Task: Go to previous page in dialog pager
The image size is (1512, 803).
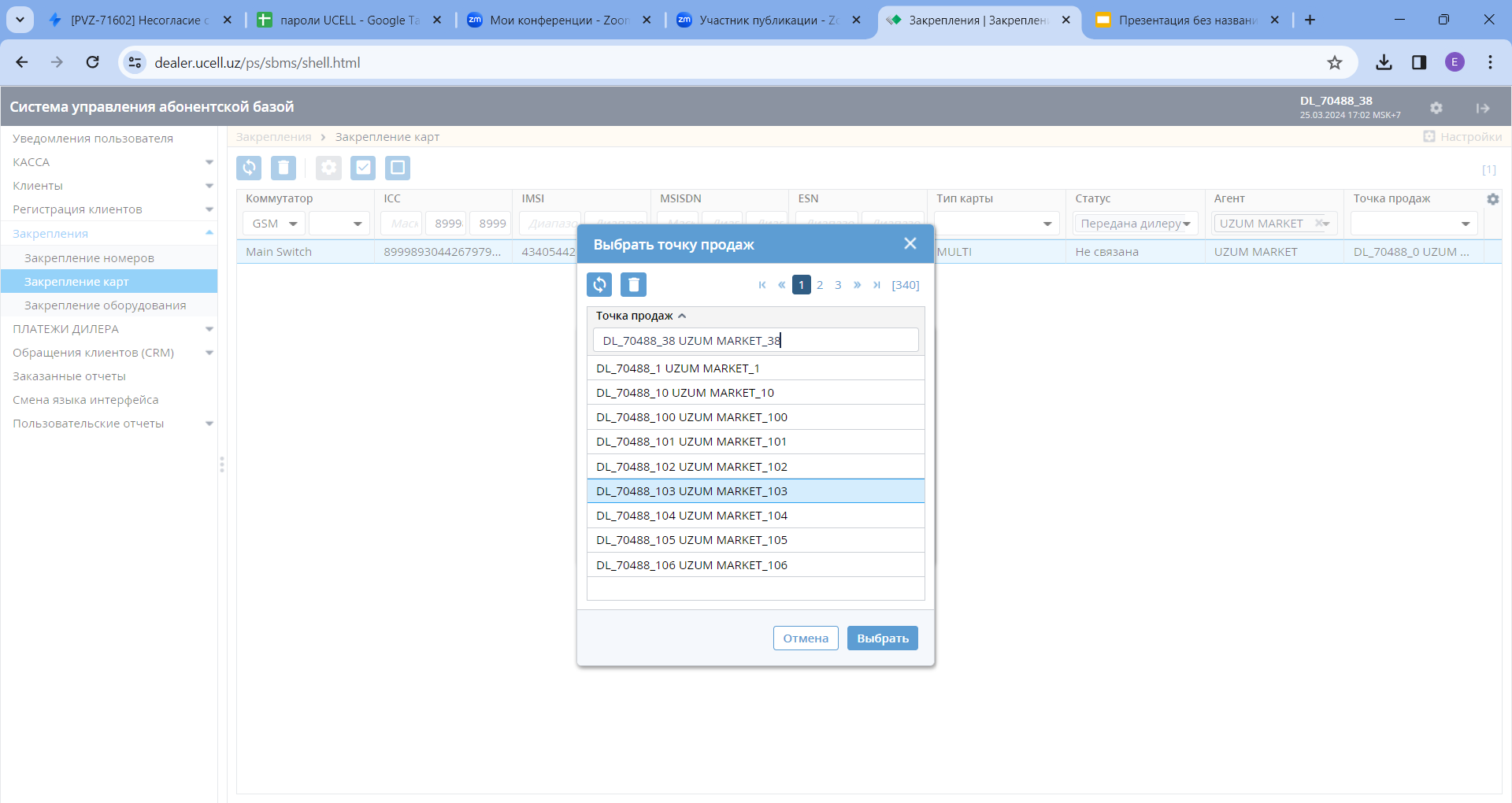Action: pyautogui.click(x=781, y=285)
